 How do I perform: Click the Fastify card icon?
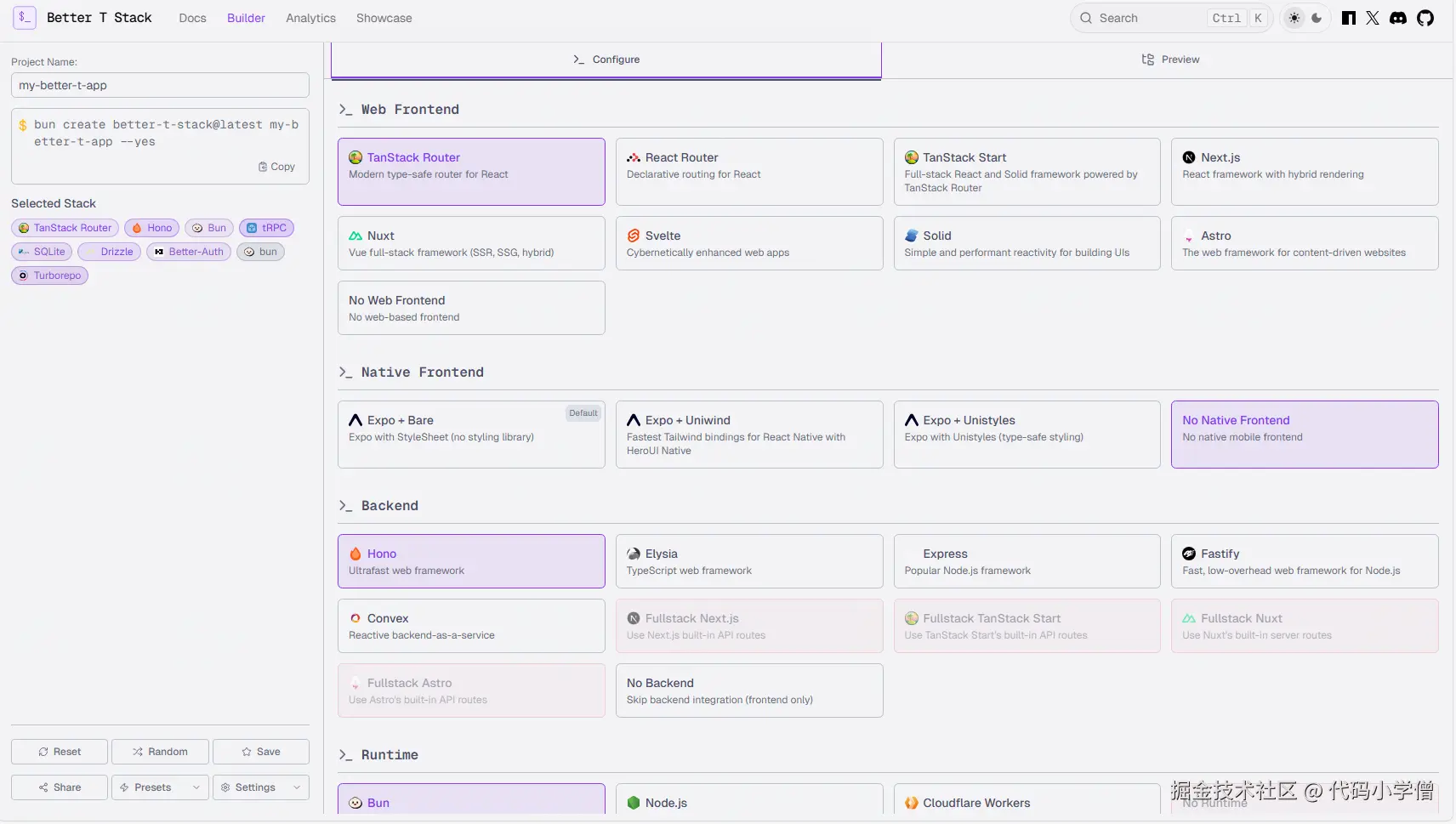1189,554
